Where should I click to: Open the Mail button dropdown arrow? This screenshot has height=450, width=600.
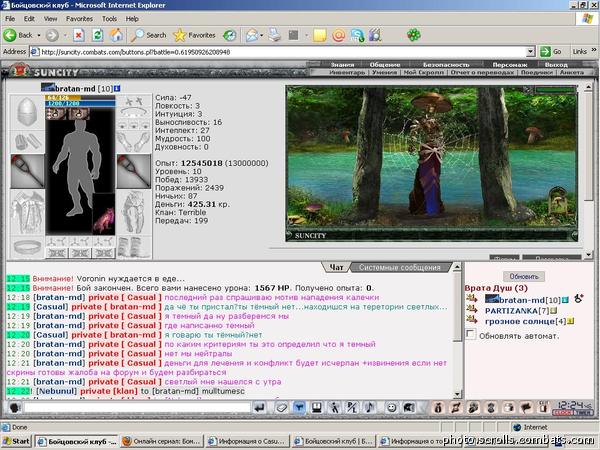pyautogui.click(x=262, y=35)
